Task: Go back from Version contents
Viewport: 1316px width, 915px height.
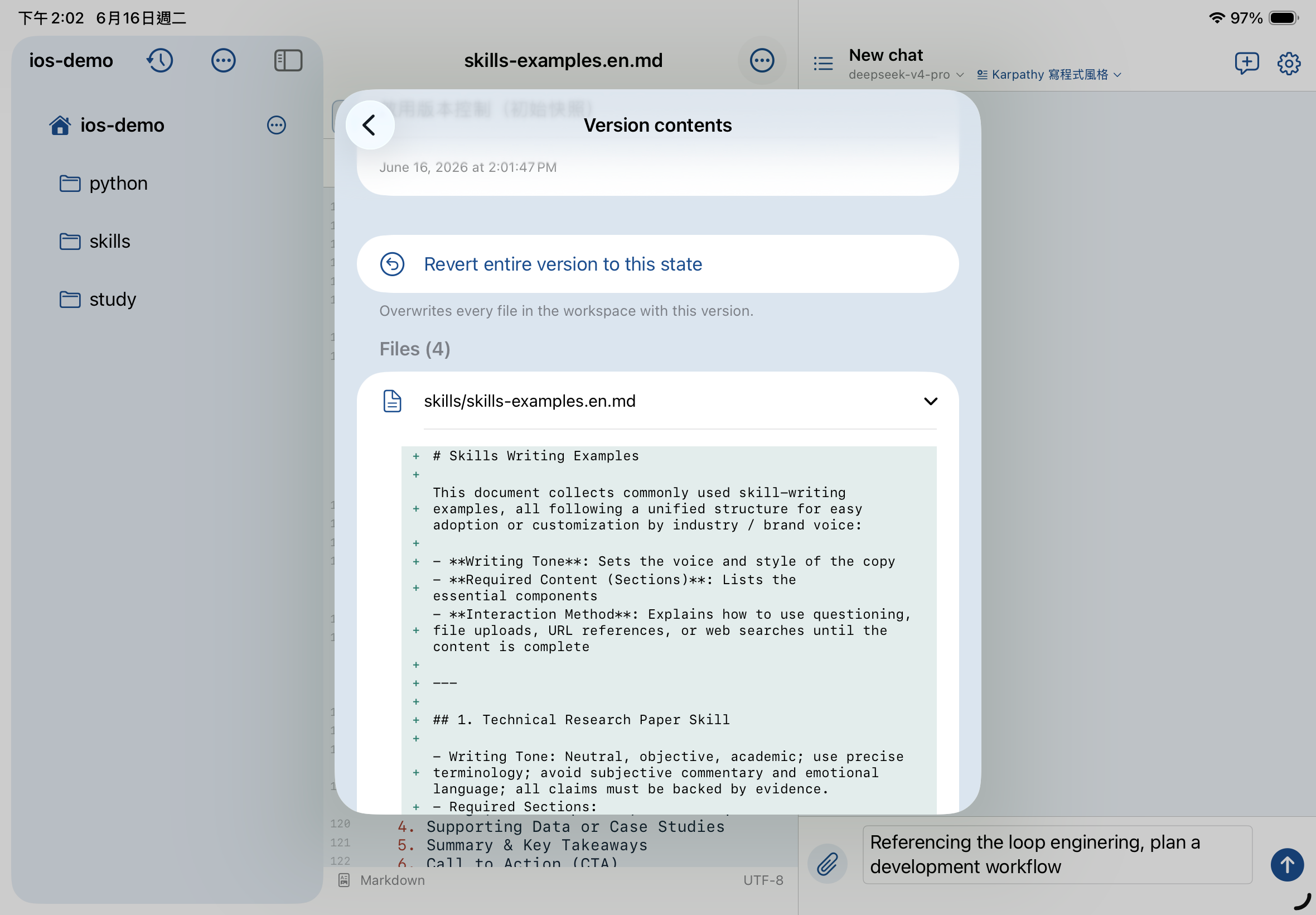Action: (370, 125)
